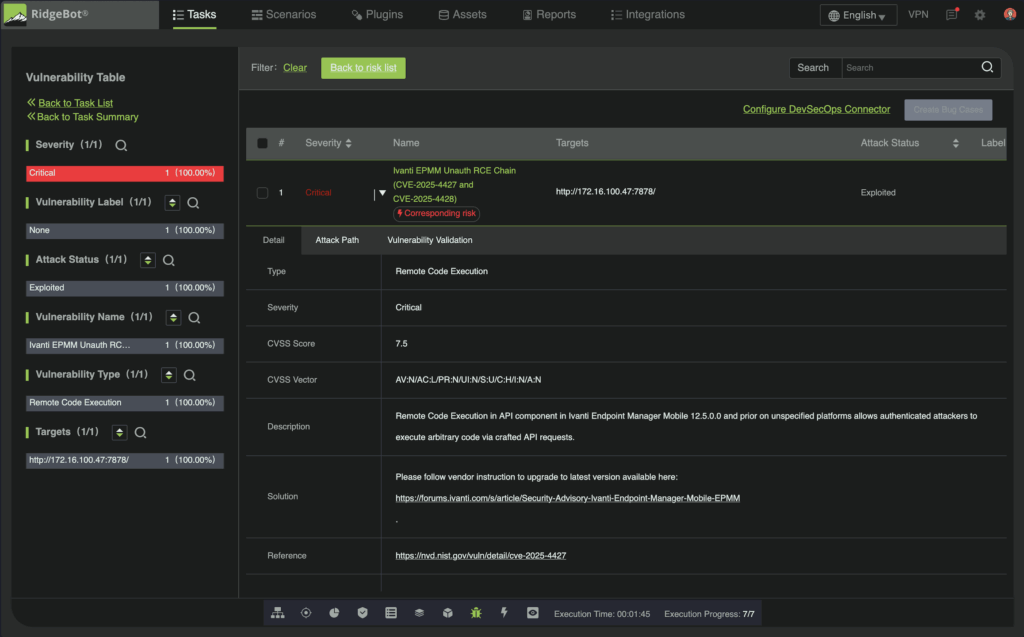This screenshot has height=637, width=1024.
Task: Switch to the Attack Path tab
Action: point(337,240)
